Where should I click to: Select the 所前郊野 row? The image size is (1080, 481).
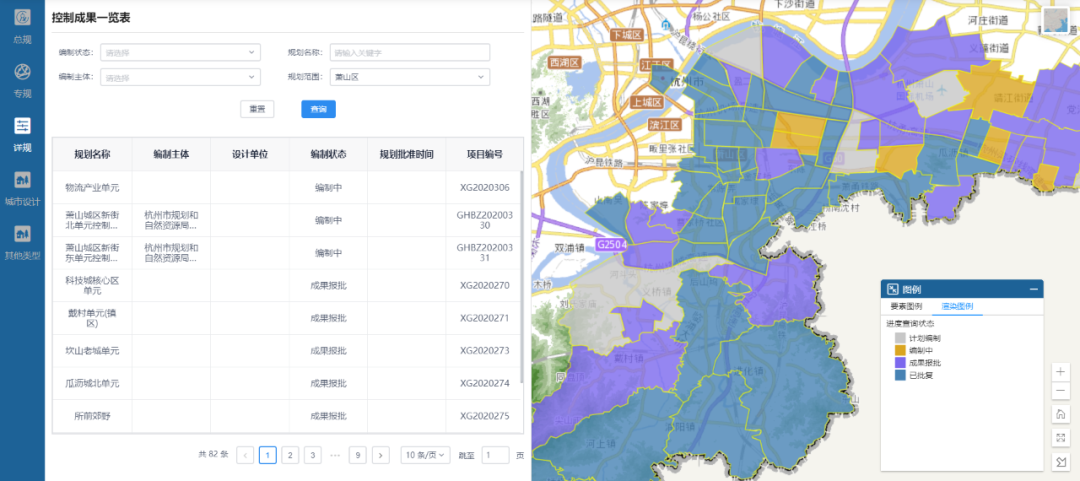[x=286, y=416]
